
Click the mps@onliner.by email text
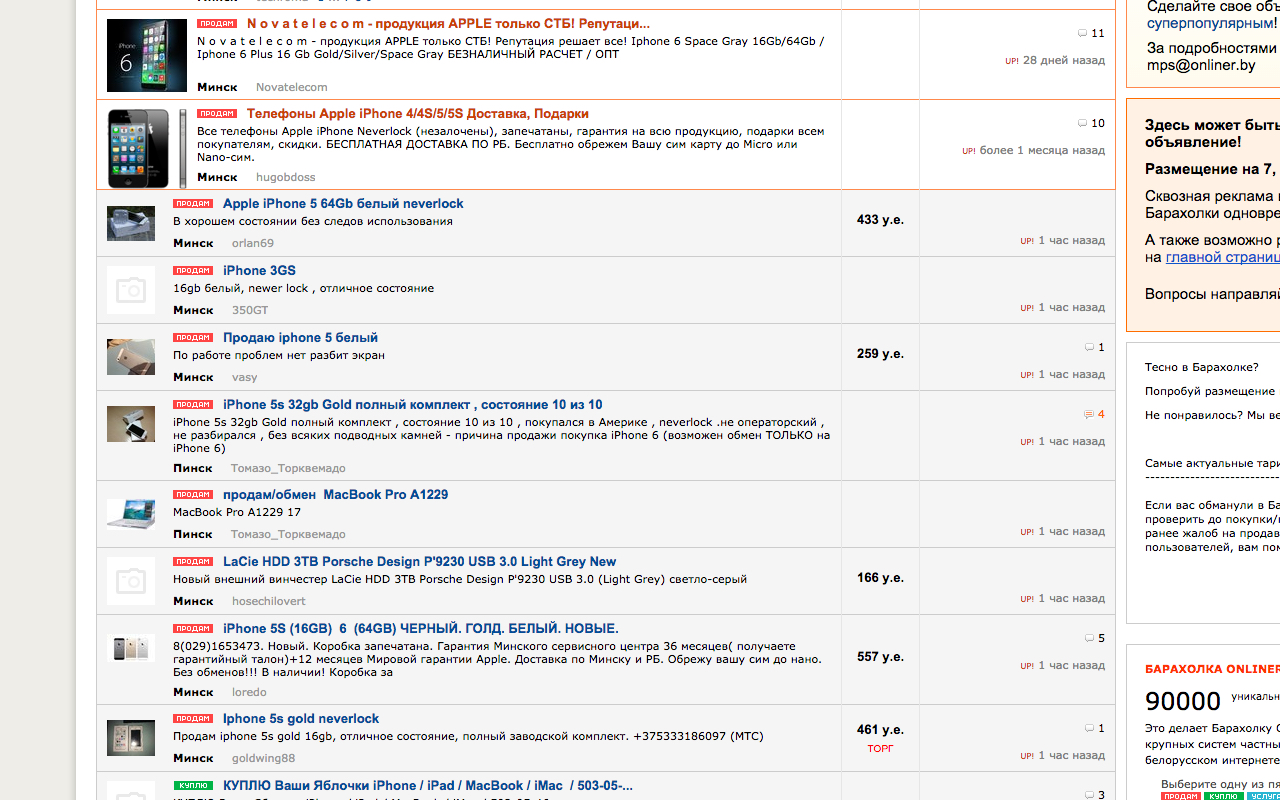[x=1201, y=65]
